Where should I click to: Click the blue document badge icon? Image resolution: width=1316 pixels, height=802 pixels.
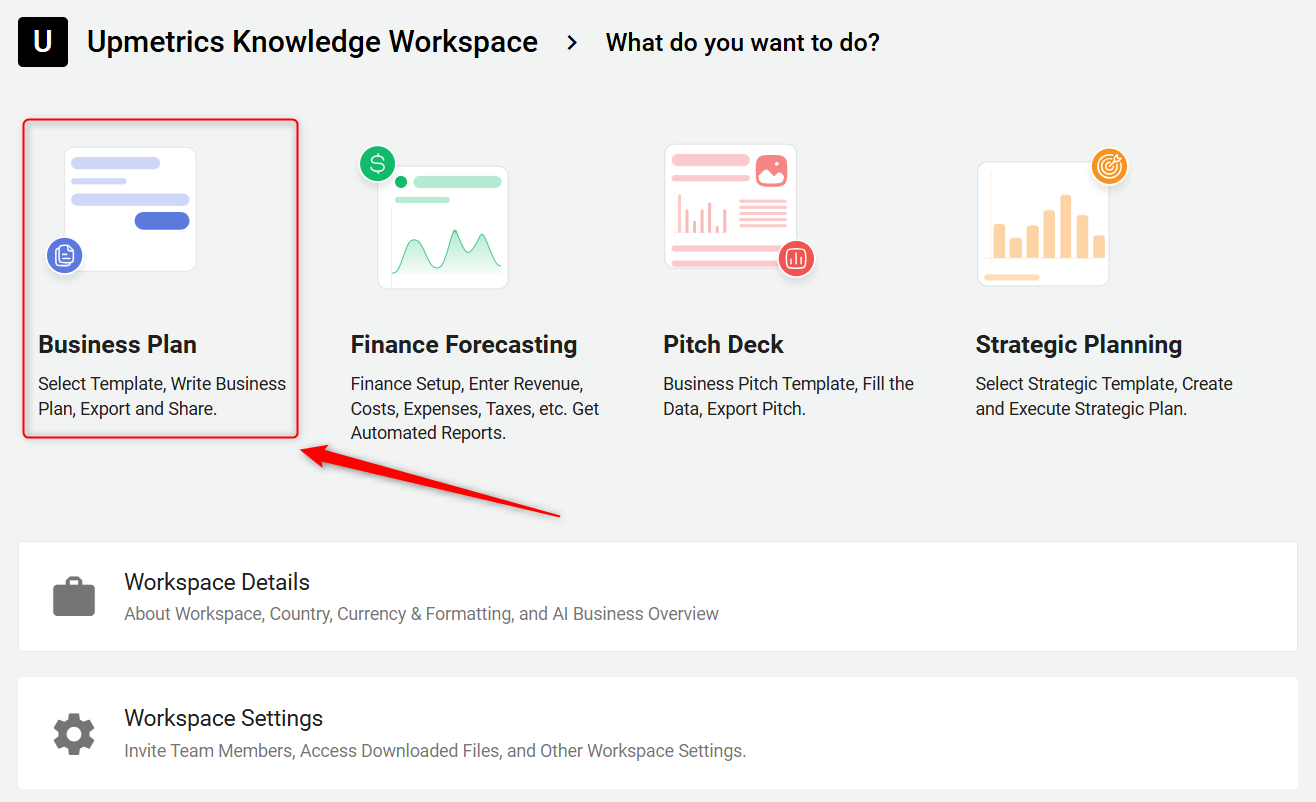coord(65,255)
